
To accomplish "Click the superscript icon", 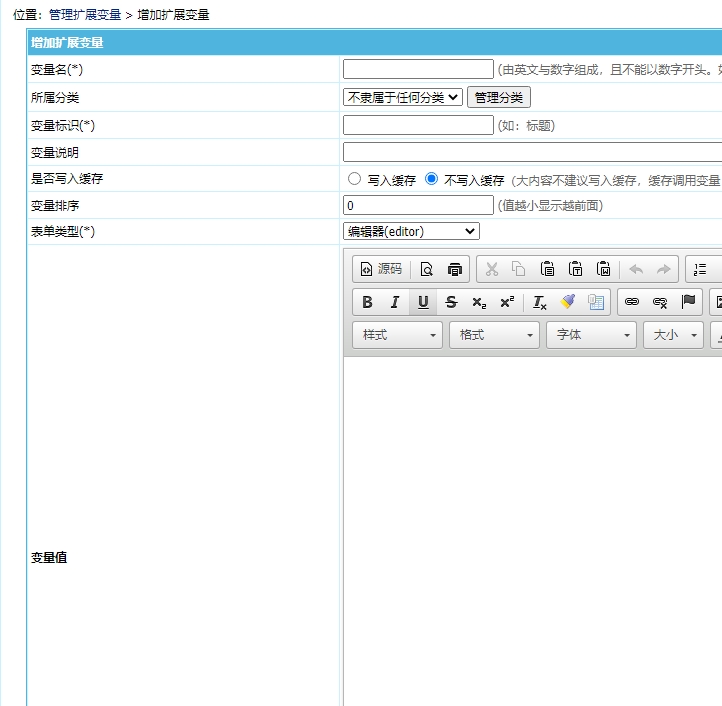I will (x=507, y=302).
